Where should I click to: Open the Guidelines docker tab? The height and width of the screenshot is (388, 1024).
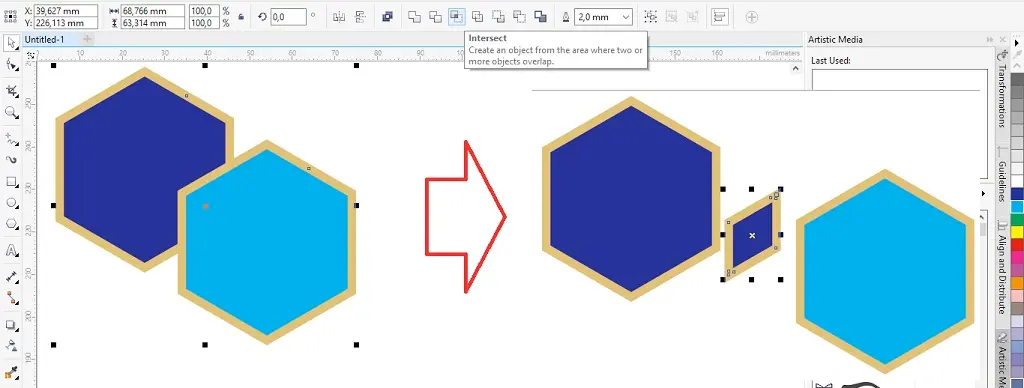pyautogui.click(x=1002, y=176)
